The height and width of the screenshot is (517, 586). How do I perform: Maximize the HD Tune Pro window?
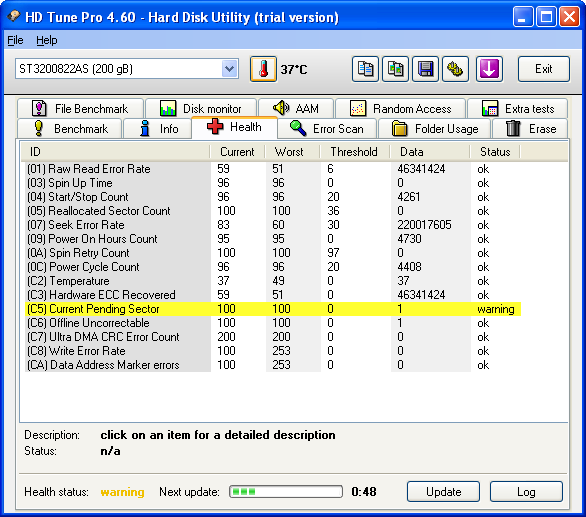pos(546,17)
